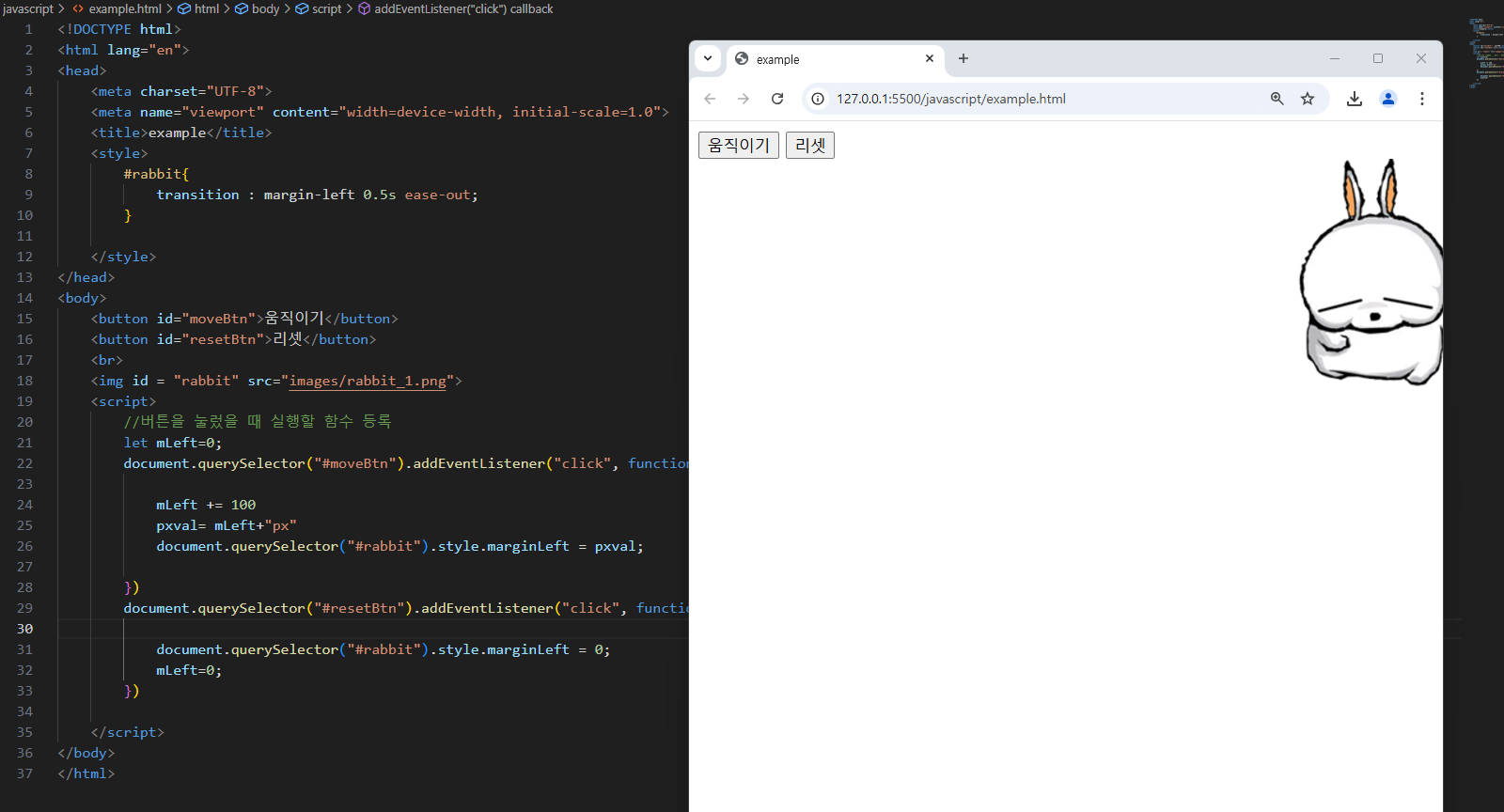The height and width of the screenshot is (812, 1504).
Task: Reload the example page
Action: coord(777,99)
